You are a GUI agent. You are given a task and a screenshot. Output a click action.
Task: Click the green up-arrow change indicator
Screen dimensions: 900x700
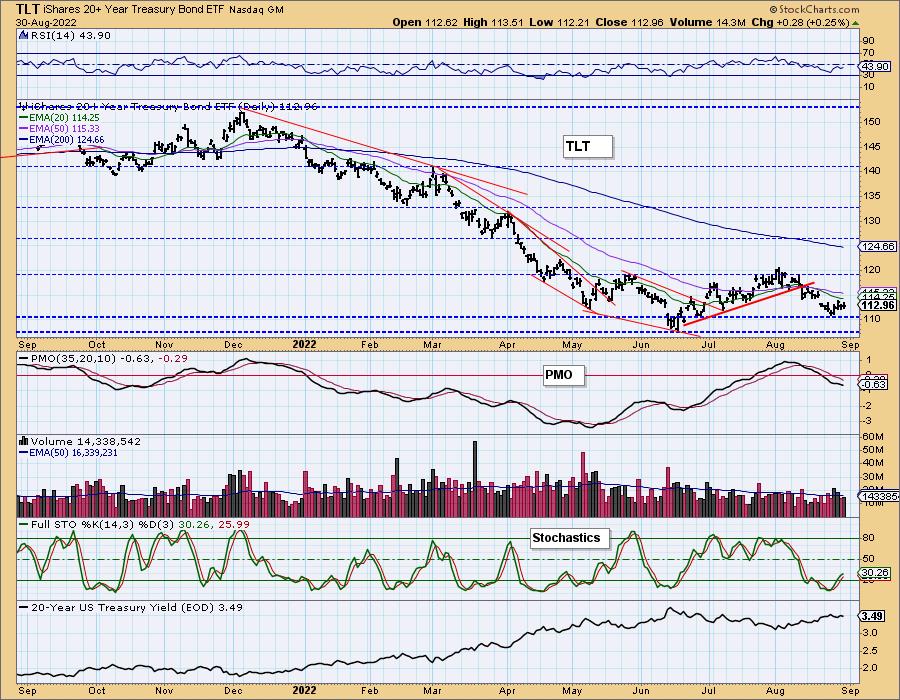click(855, 23)
